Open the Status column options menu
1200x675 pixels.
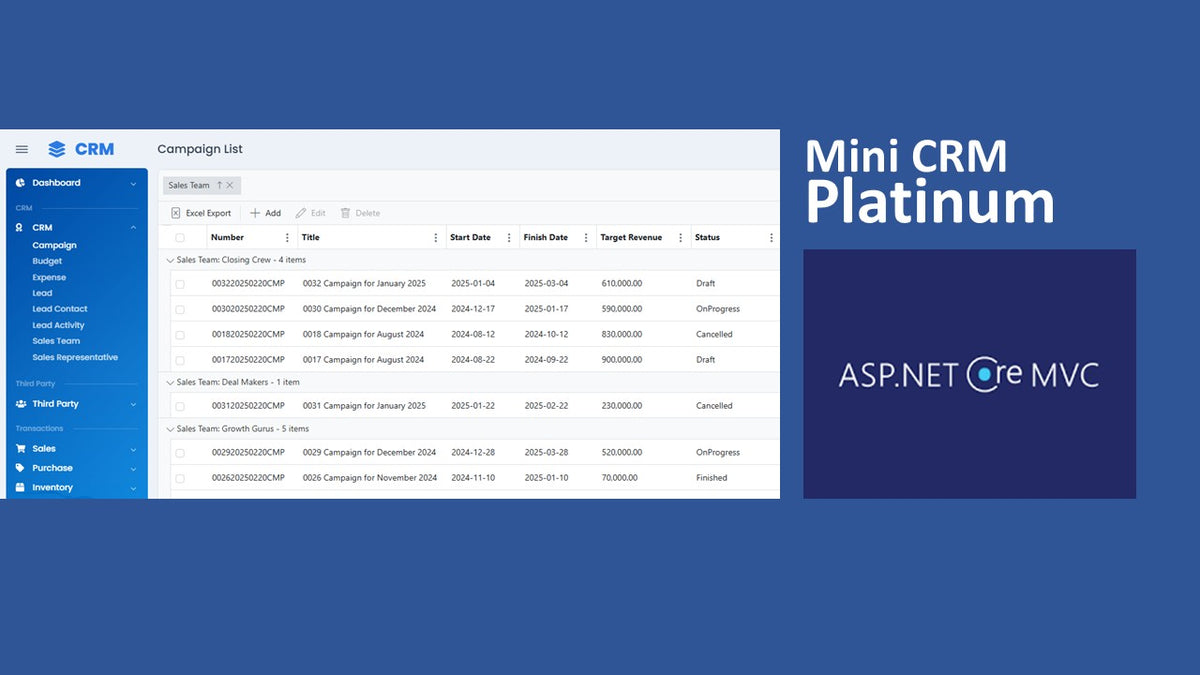coord(770,237)
